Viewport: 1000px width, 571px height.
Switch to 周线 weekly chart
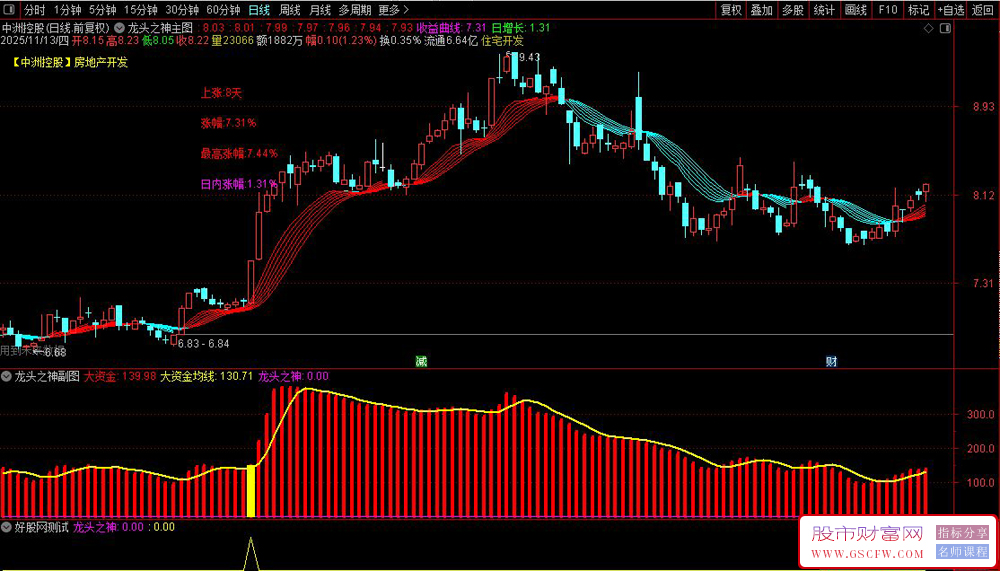point(290,10)
